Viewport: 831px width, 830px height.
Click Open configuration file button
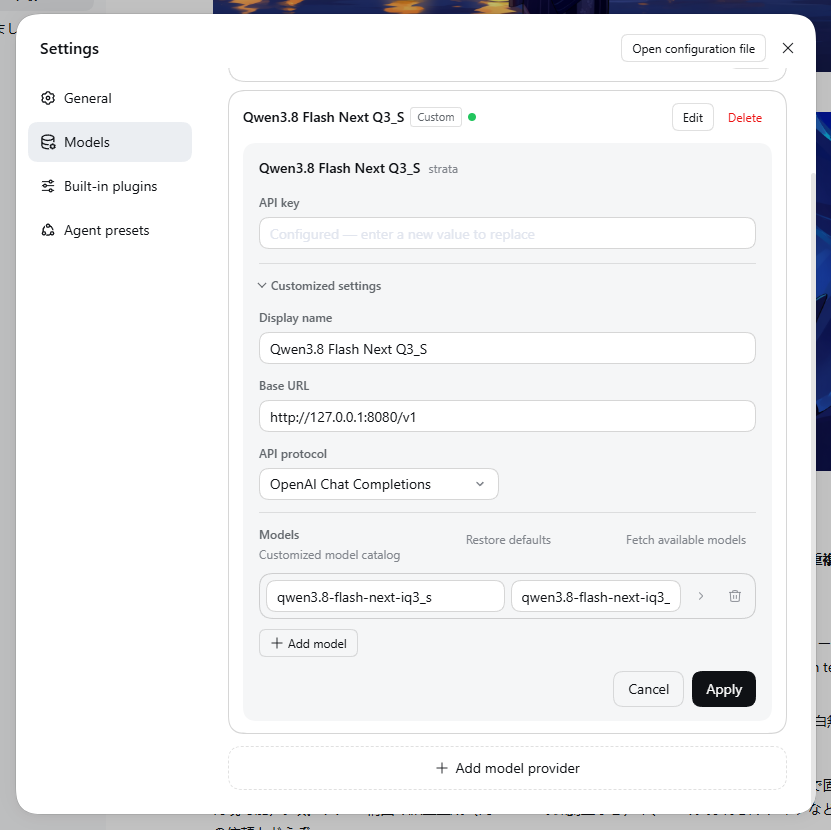(693, 49)
